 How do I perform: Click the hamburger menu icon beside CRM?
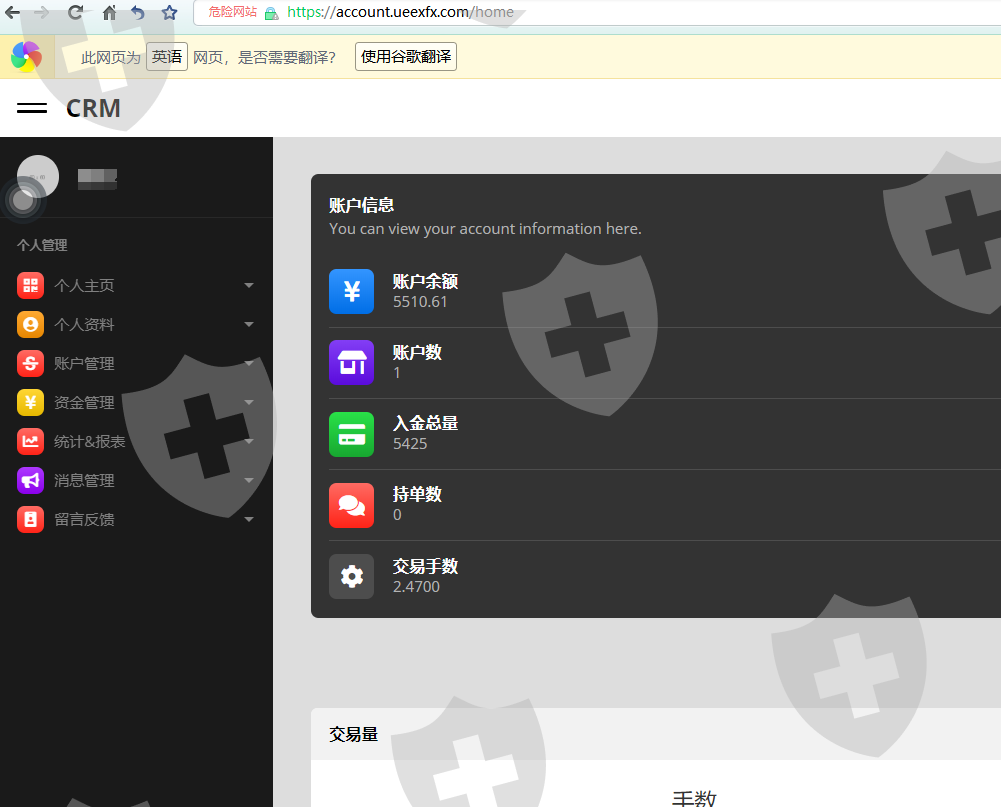click(x=32, y=108)
